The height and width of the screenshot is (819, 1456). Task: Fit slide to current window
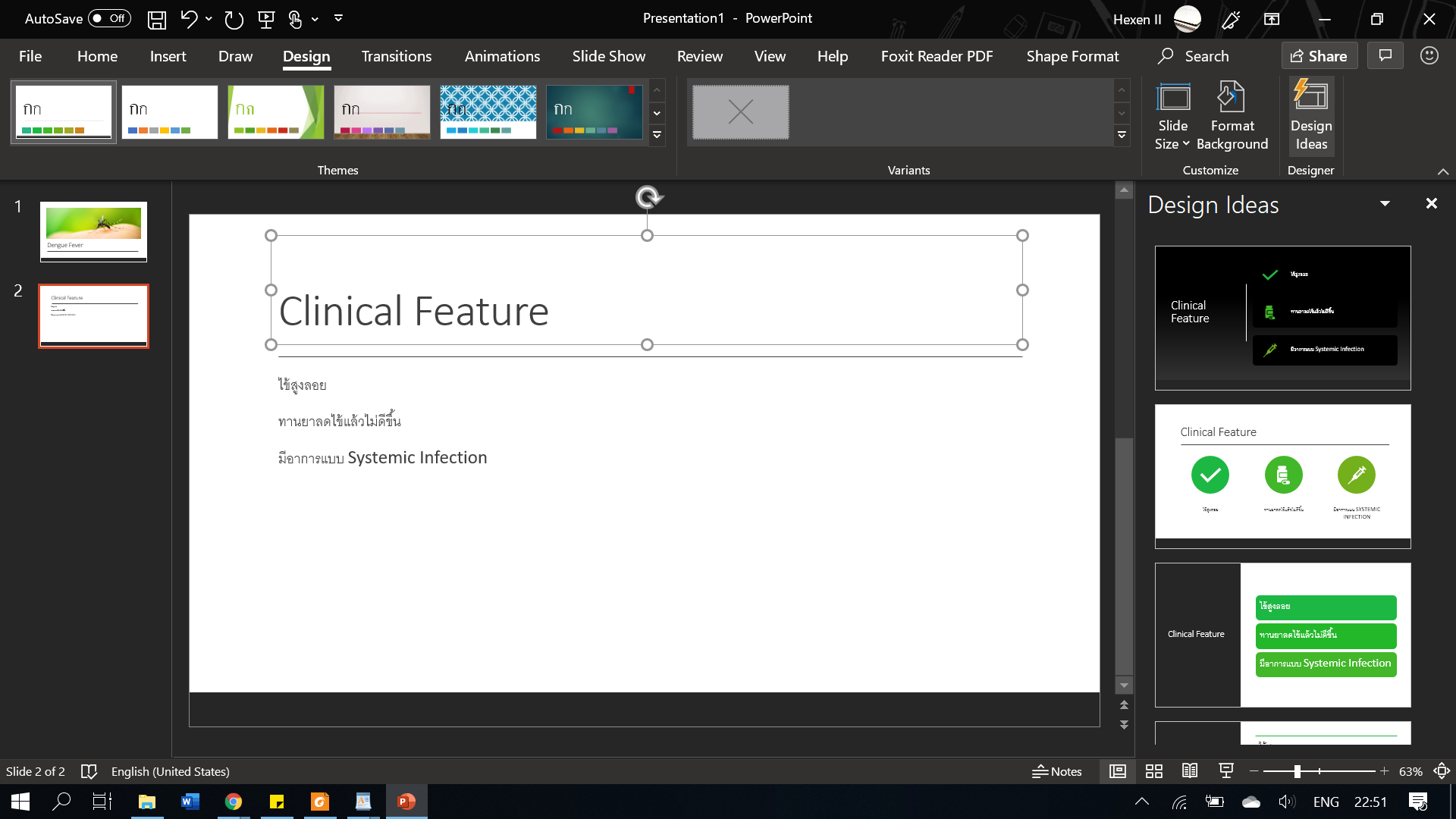pyautogui.click(x=1442, y=771)
